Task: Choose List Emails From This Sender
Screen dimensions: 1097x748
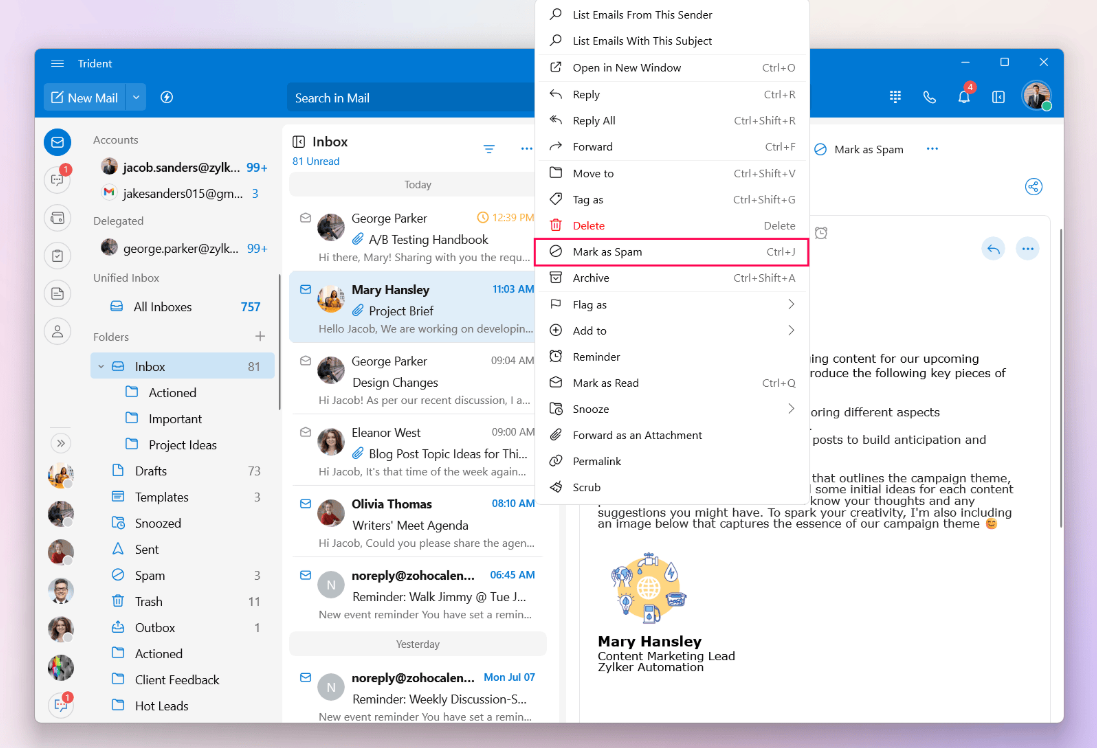Action: click(x=672, y=15)
